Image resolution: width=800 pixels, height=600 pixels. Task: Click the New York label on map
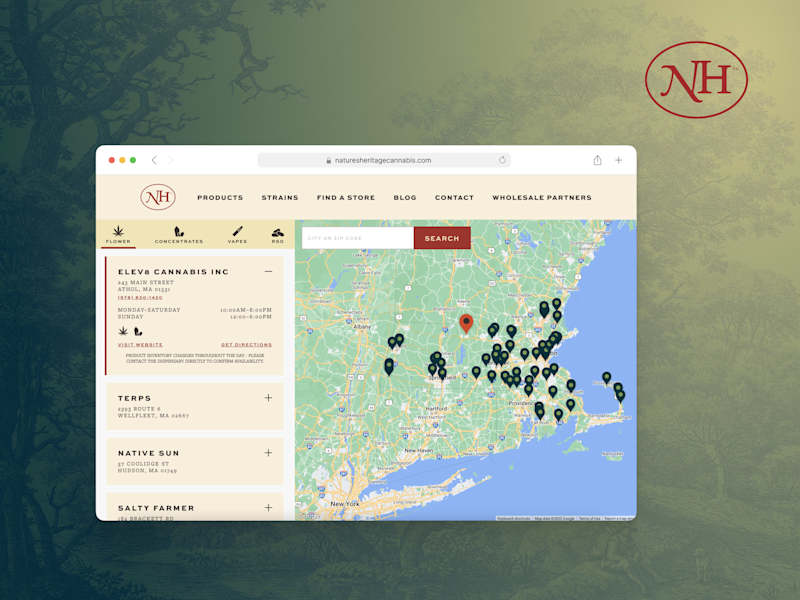click(344, 504)
